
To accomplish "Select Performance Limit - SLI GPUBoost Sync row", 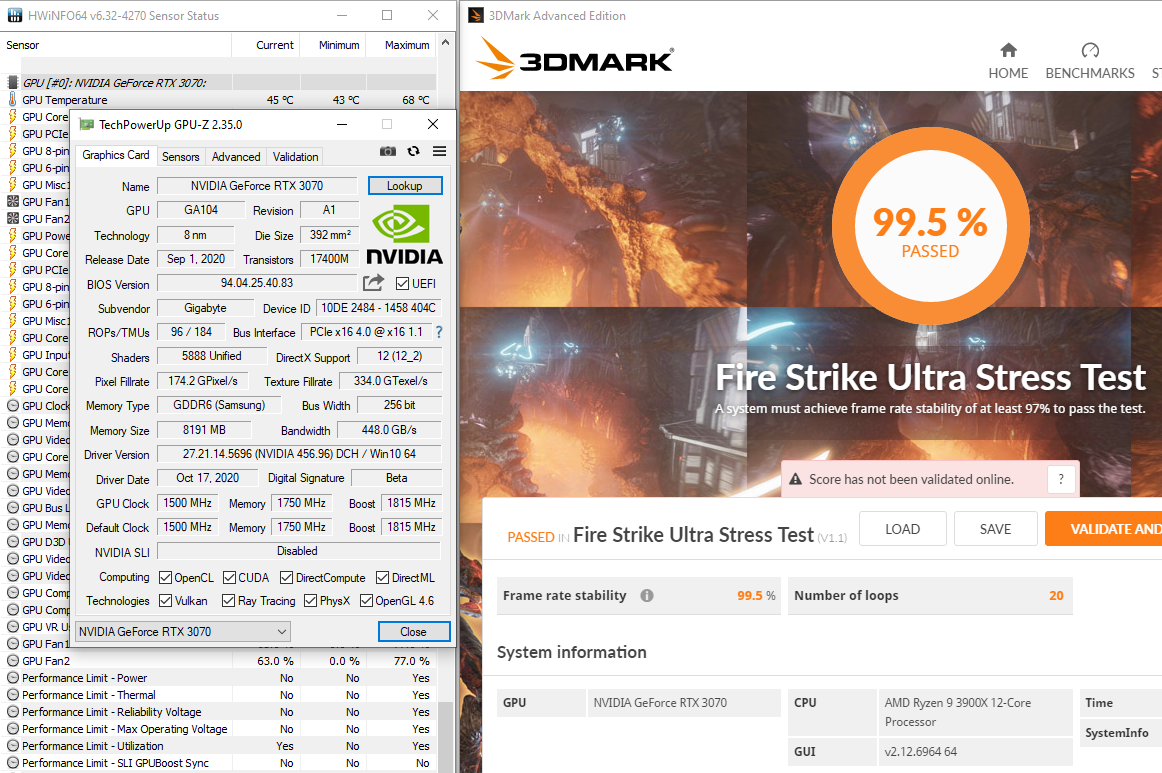I will tap(221, 763).
